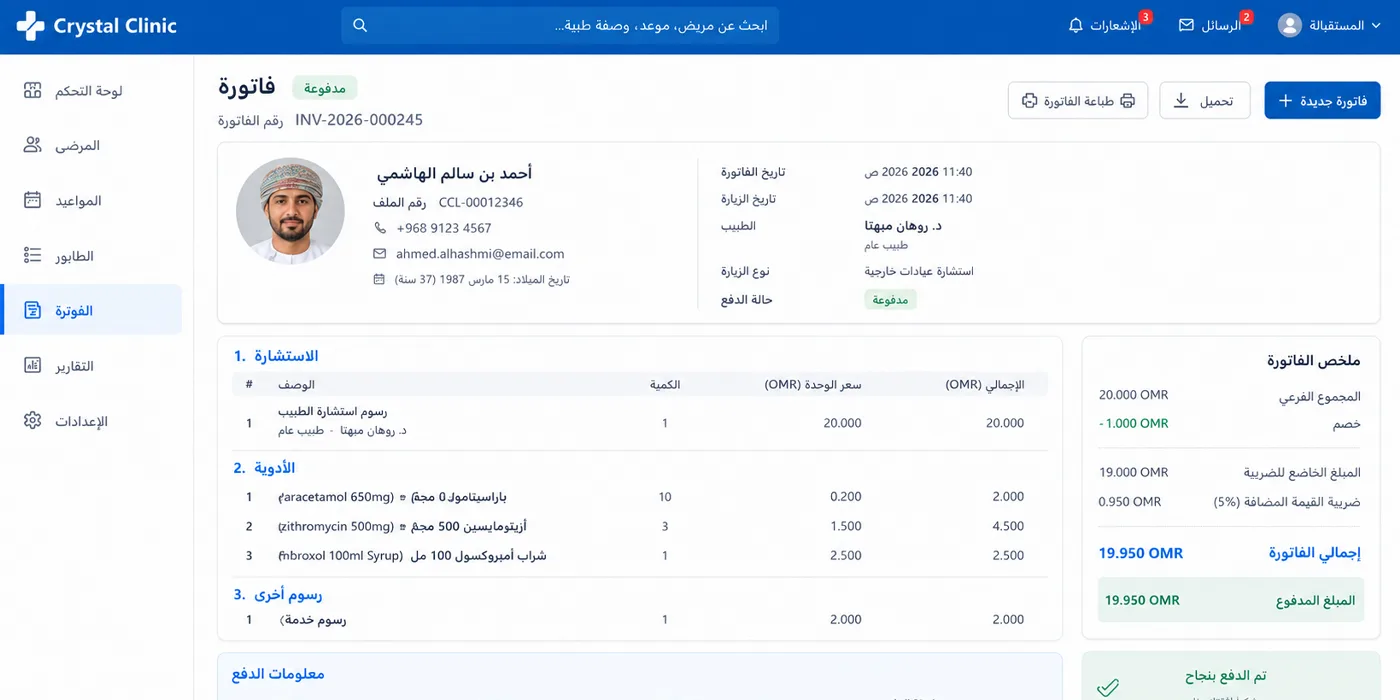Click the patient profile photo
The image size is (1400, 700).
click(x=290, y=211)
